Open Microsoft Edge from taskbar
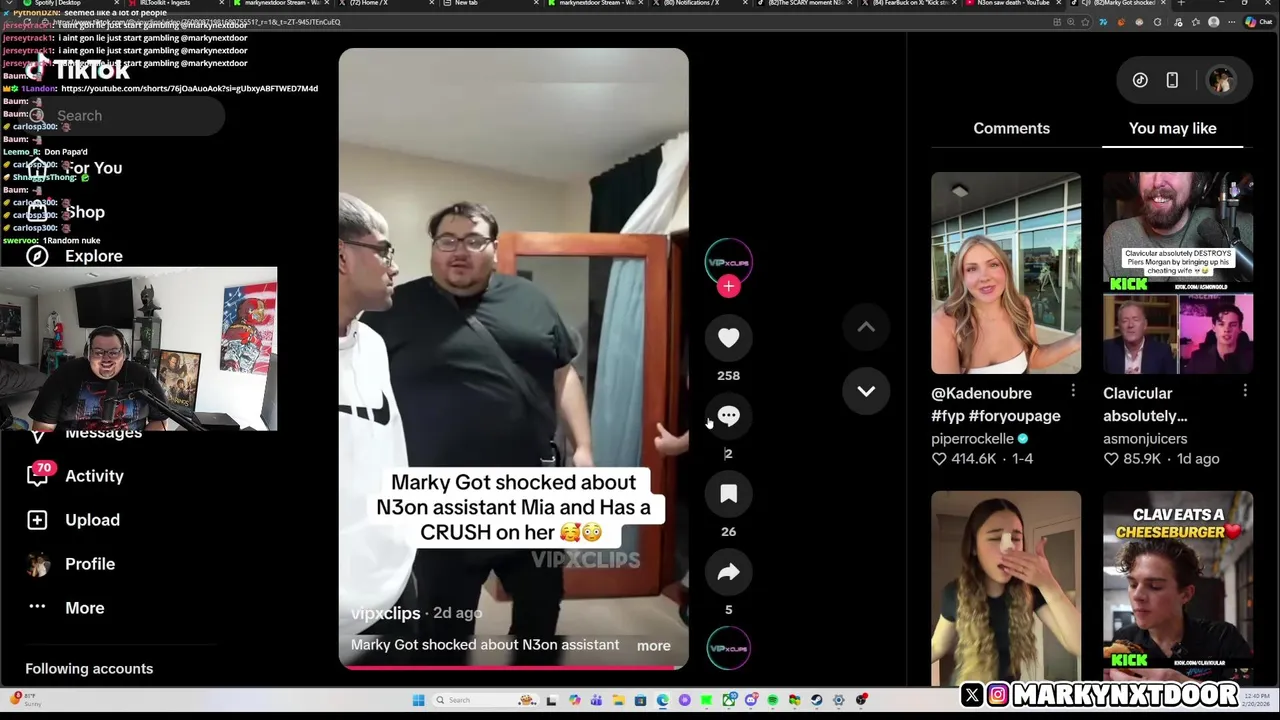 pos(662,700)
